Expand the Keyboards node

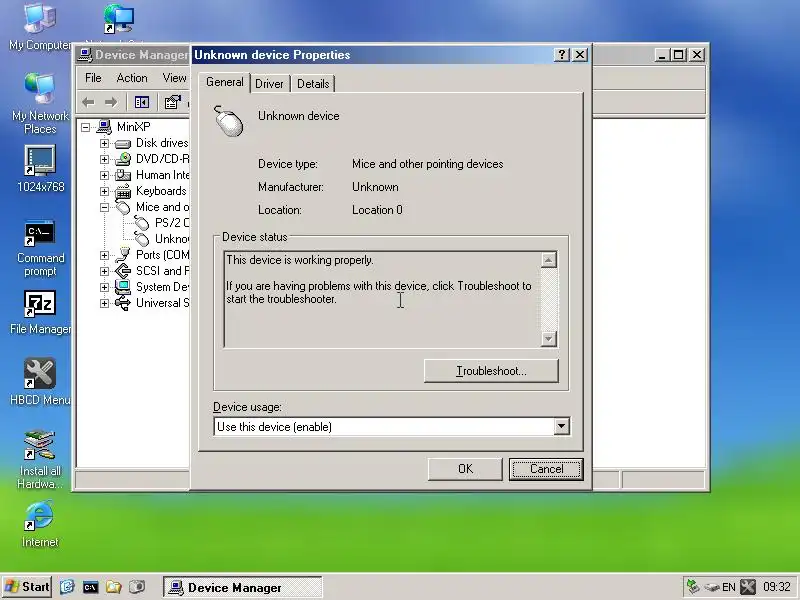(105, 191)
